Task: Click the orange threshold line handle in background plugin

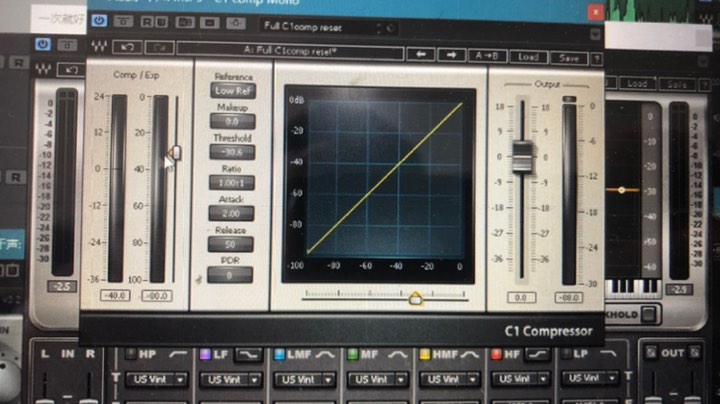Action: coord(621,190)
